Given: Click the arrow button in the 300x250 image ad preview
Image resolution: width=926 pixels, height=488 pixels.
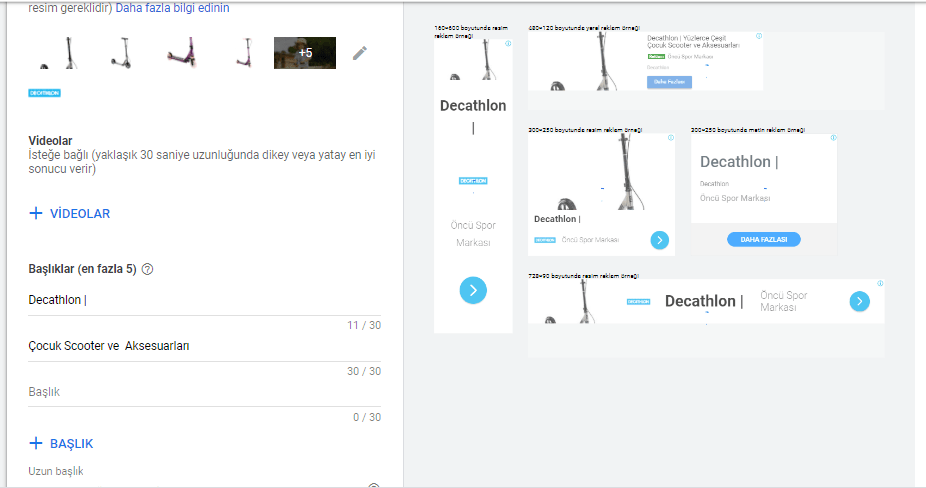Looking at the screenshot, I should (x=659, y=240).
